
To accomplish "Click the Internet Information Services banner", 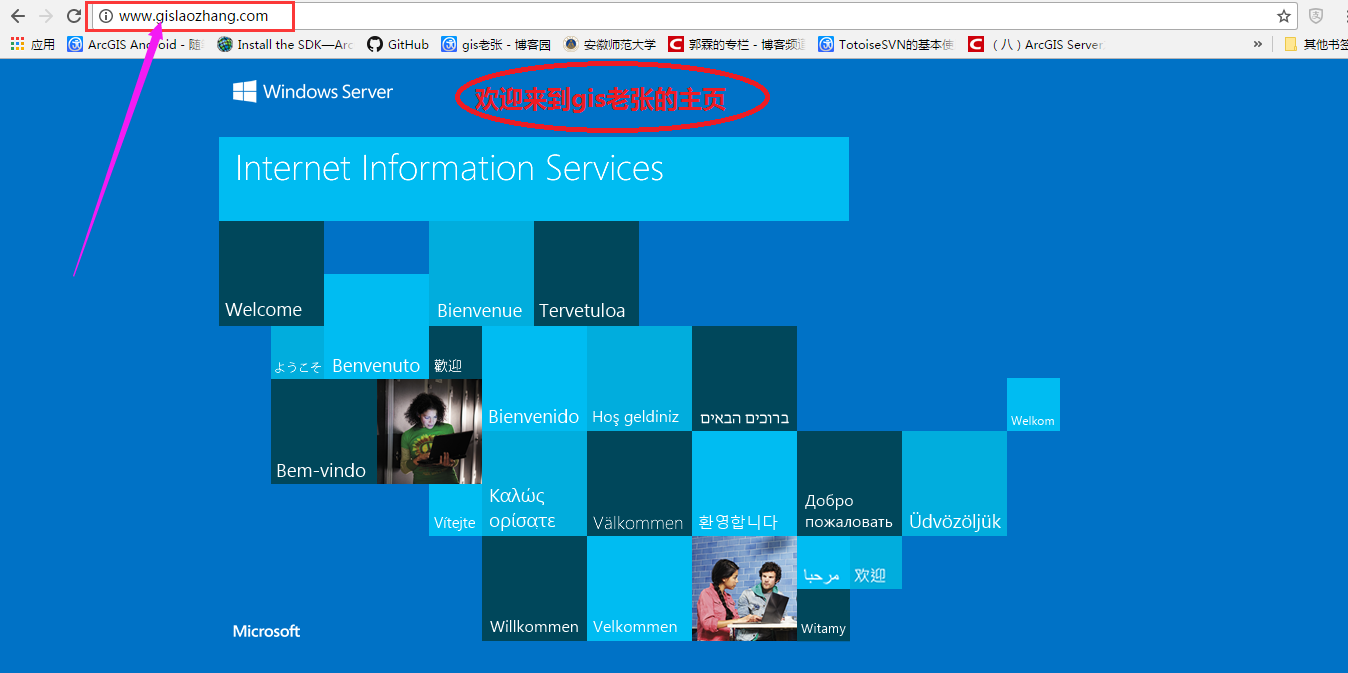I will pyautogui.click(x=534, y=179).
